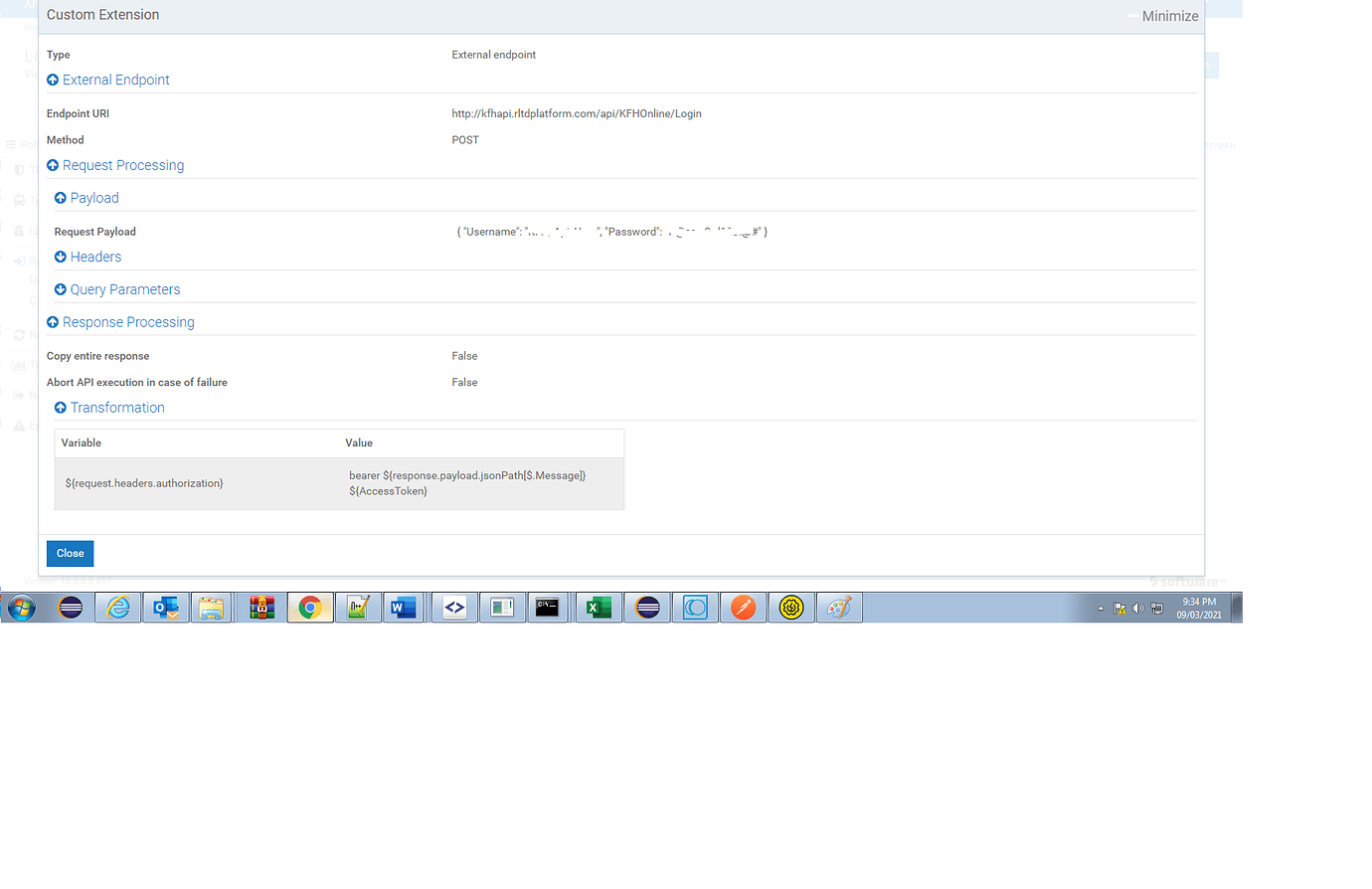Collapse the Payload section
The width and height of the screenshot is (1372, 889).
[86, 198]
